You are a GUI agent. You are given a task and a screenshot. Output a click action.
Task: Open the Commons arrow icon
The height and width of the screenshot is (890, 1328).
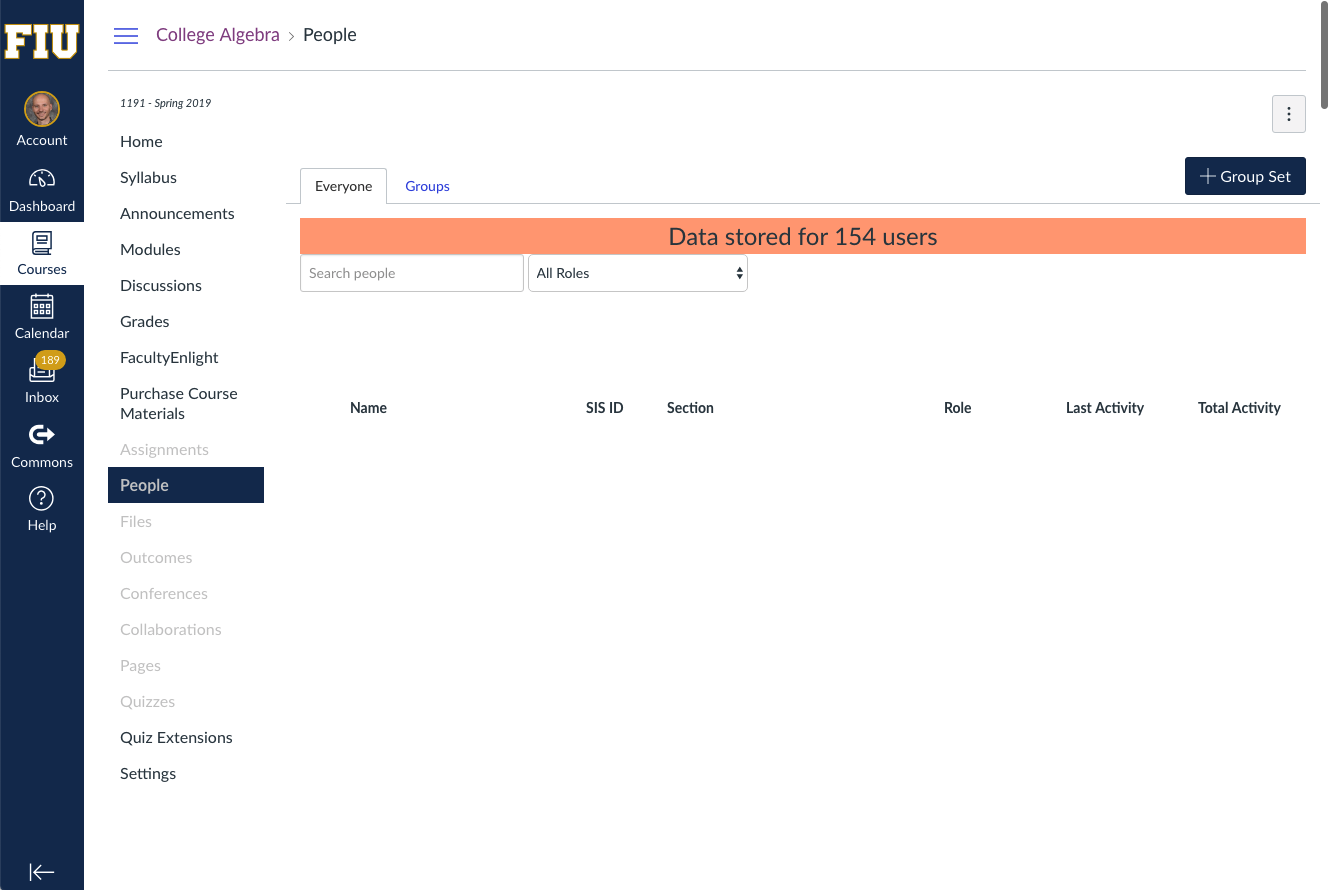tap(42, 435)
